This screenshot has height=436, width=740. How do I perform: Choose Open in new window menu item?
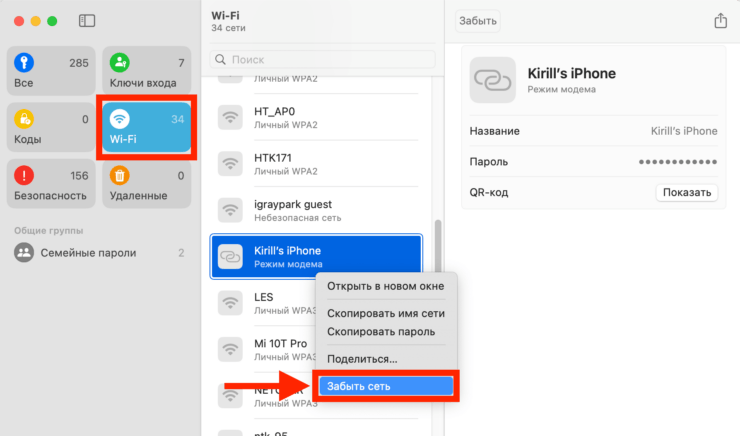(x=385, y=286)
